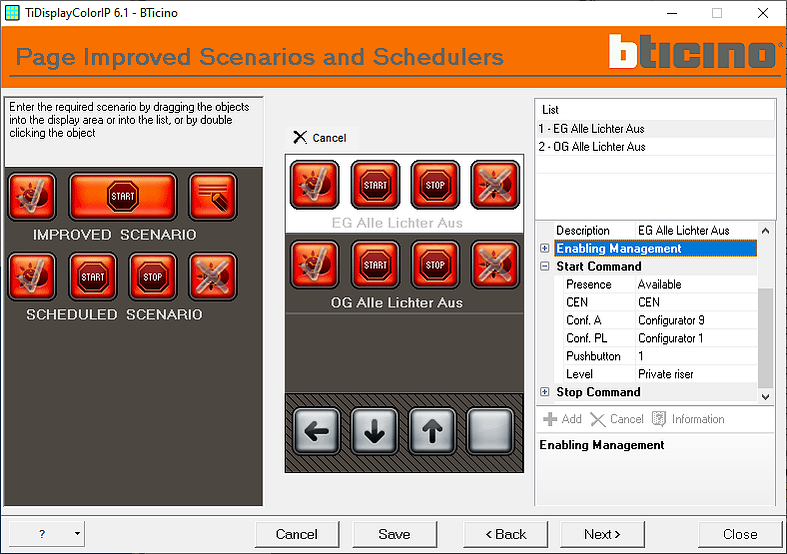Click enable icon of EG Alle Lichter Aus
This screenshot has height=554, width=787.
(315, 185)
